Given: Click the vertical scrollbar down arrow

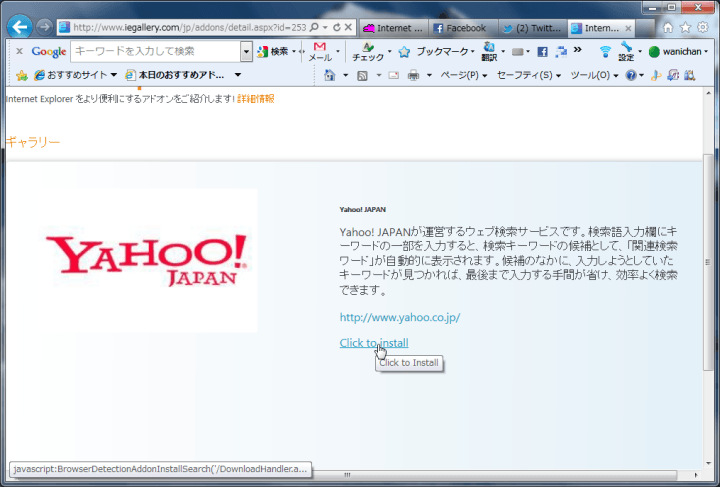Looking at the screenshot, I should 708,464.
